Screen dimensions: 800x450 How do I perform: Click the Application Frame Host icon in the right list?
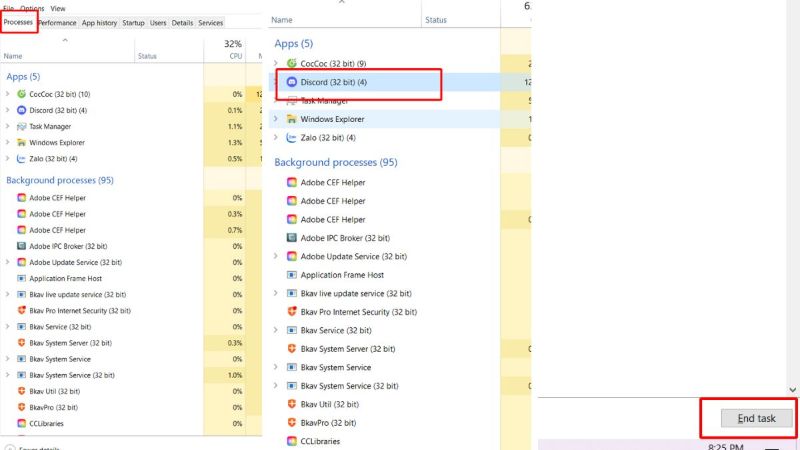pyautogui.click(x=292, y=275)
